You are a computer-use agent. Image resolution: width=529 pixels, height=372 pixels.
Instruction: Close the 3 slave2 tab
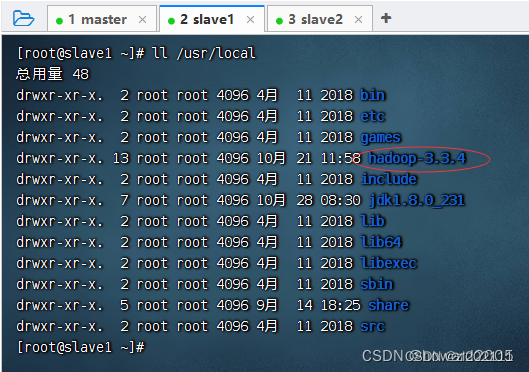point(359,20)
